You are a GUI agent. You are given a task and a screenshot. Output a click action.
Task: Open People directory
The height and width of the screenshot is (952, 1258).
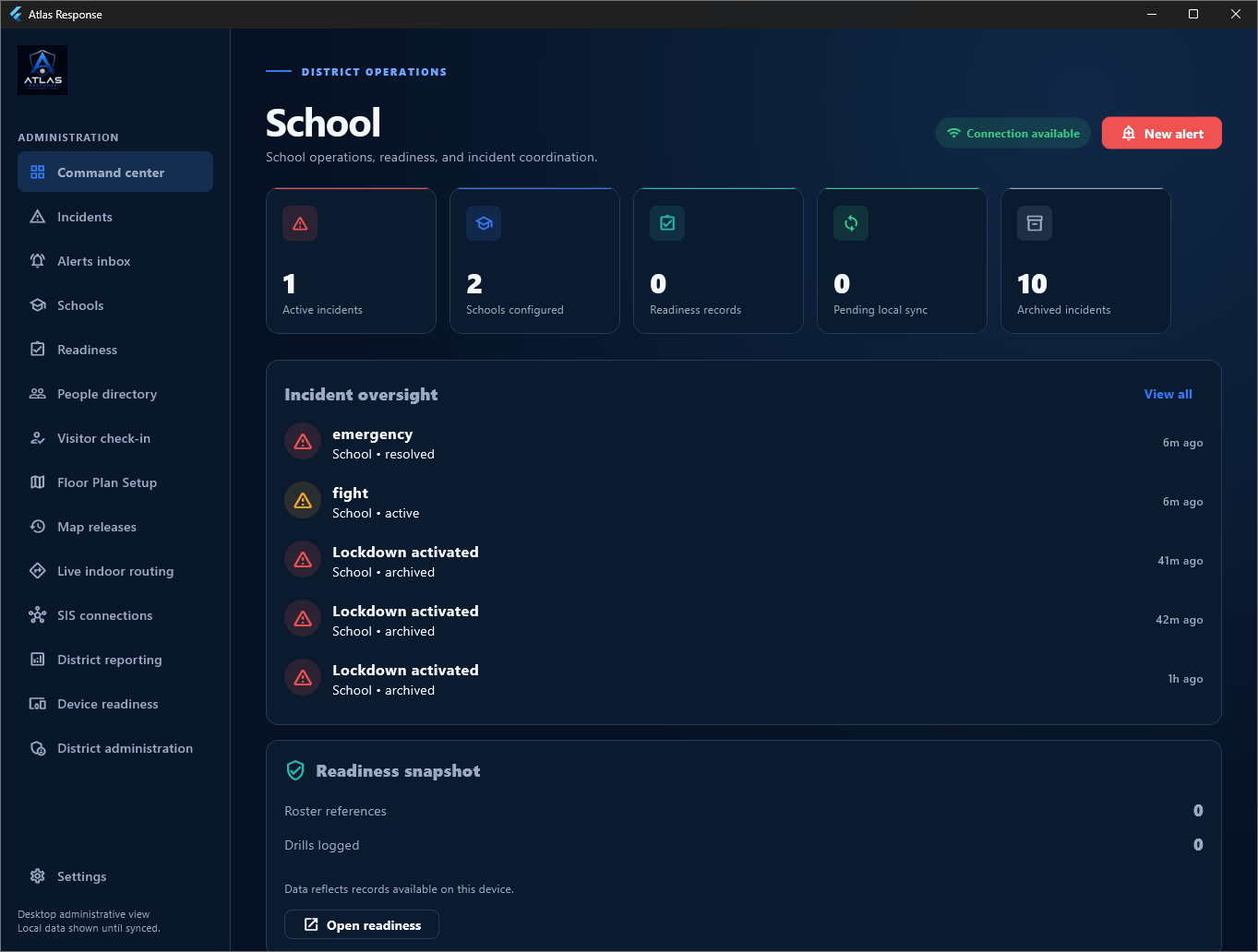point(115,394)
